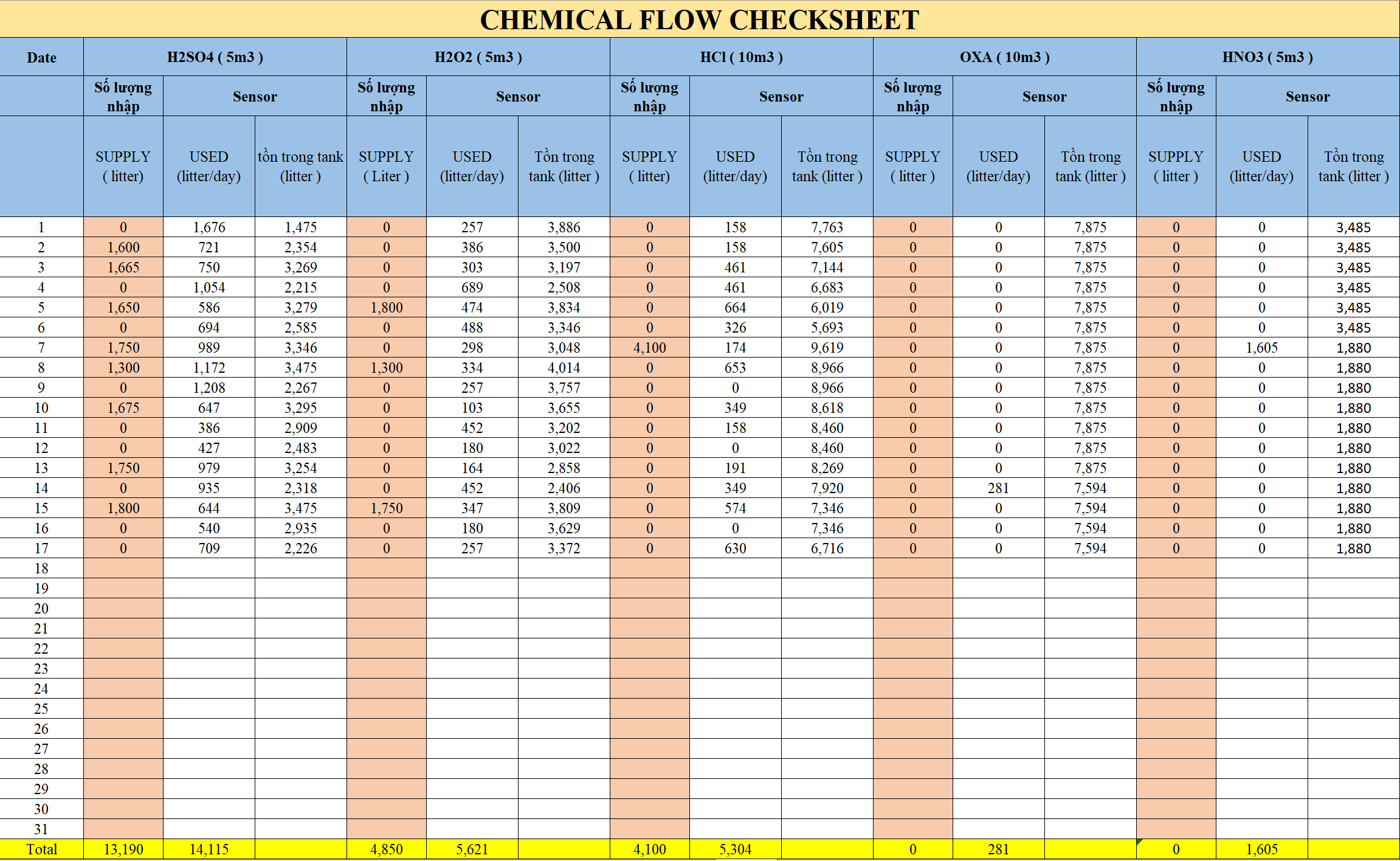Click H2SO4 used value 1,054
1400x861 pixels.
pos(209,288)
